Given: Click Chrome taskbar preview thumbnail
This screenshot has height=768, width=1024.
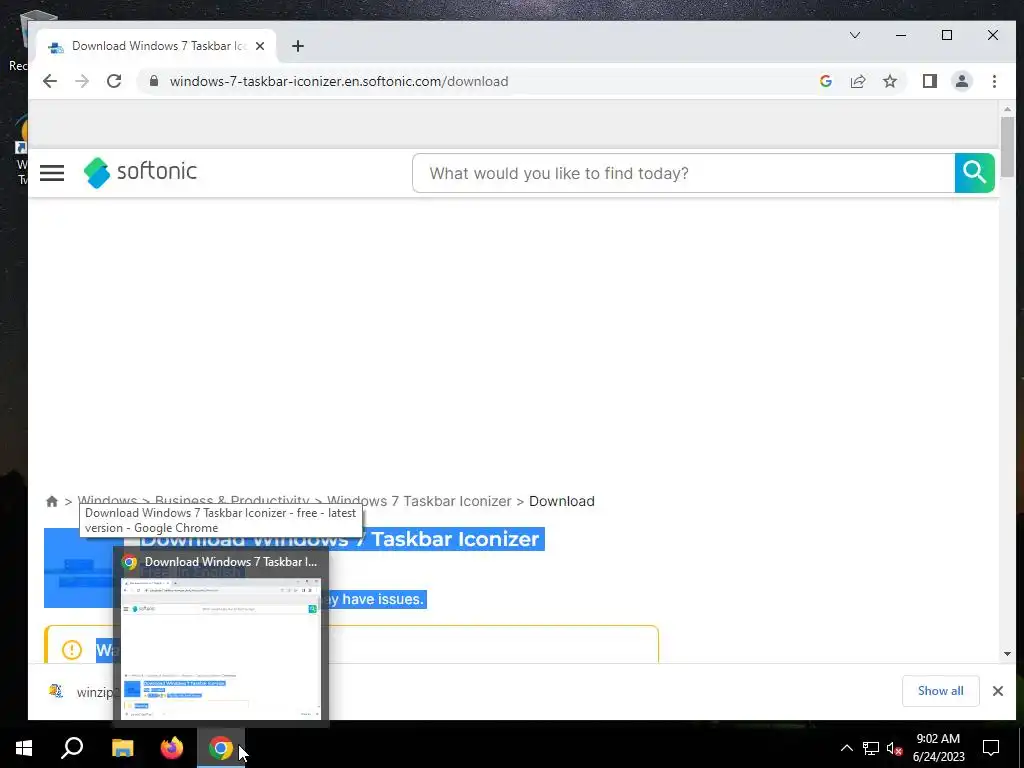Looking at the screenshot, I should point(221,647).
